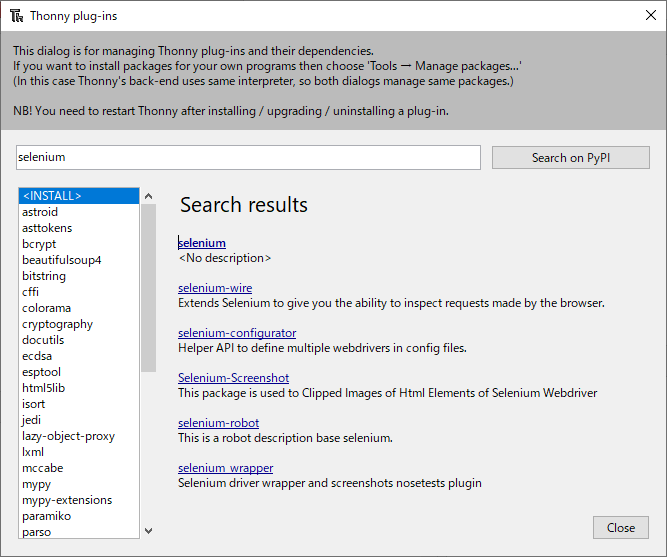Select mypy-extensions in the package list
667x557 pixels.
(79, 500)
